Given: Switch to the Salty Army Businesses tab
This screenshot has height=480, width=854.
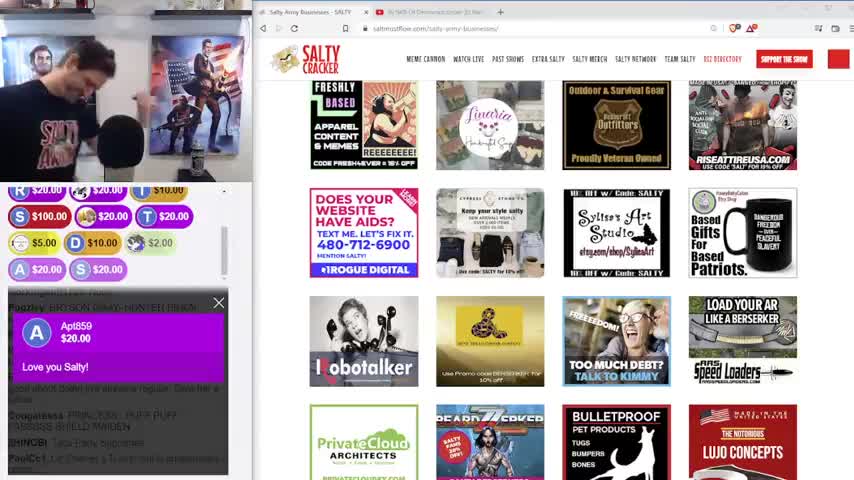Looking at the screenshot, I should tap(312, 12).
